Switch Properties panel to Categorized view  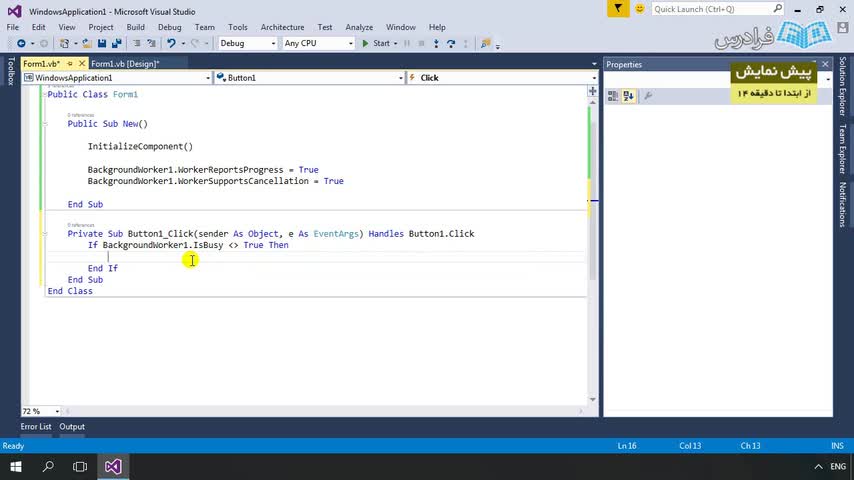click(x=612, y=96)
